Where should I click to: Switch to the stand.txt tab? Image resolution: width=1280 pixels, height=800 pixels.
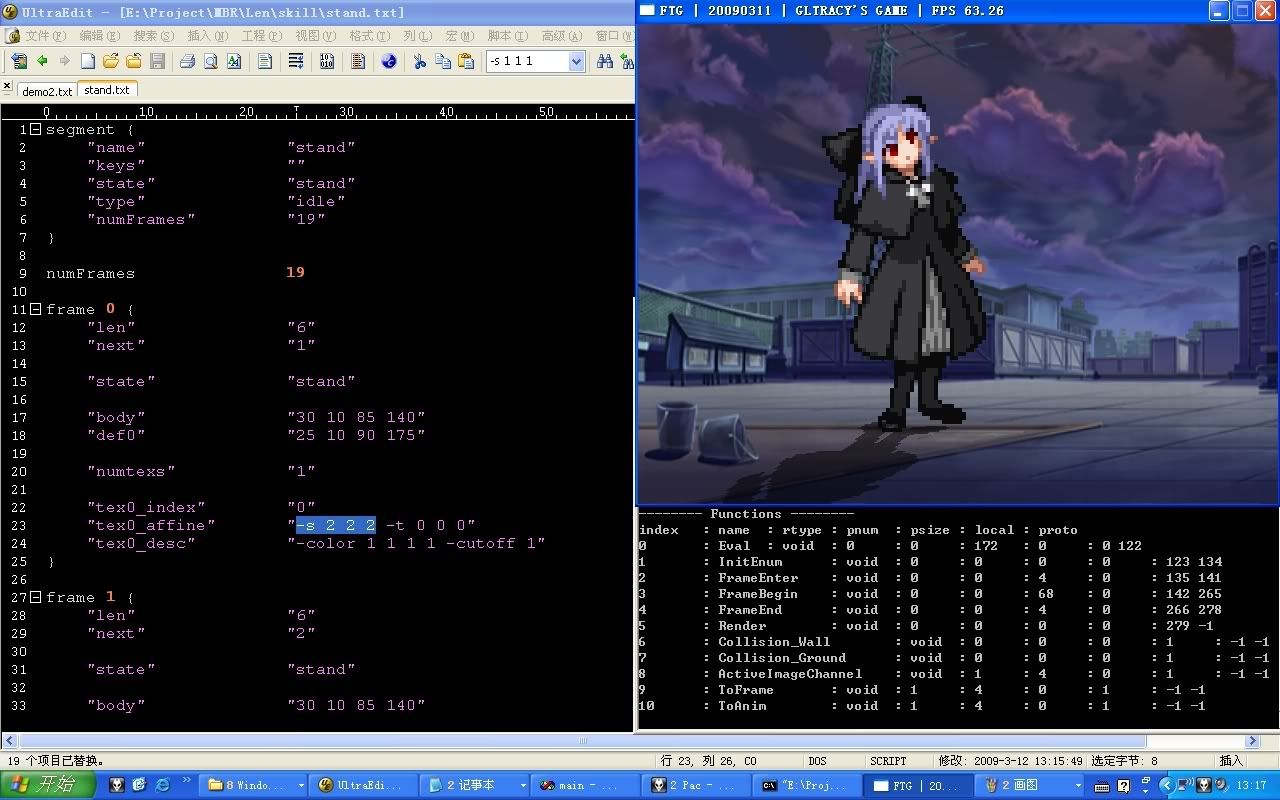(x=106, y=90)
